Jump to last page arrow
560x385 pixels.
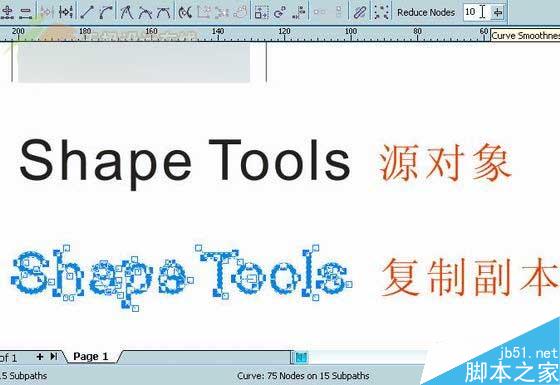point(54,356)
